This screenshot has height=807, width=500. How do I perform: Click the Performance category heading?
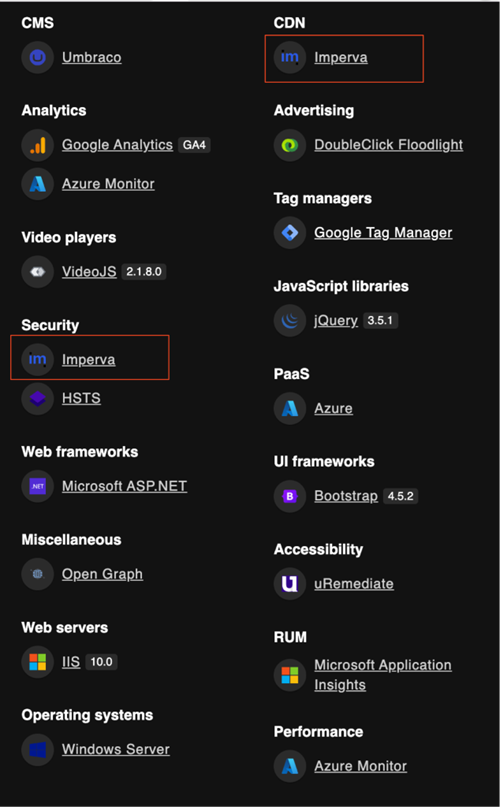click(318, 732)
